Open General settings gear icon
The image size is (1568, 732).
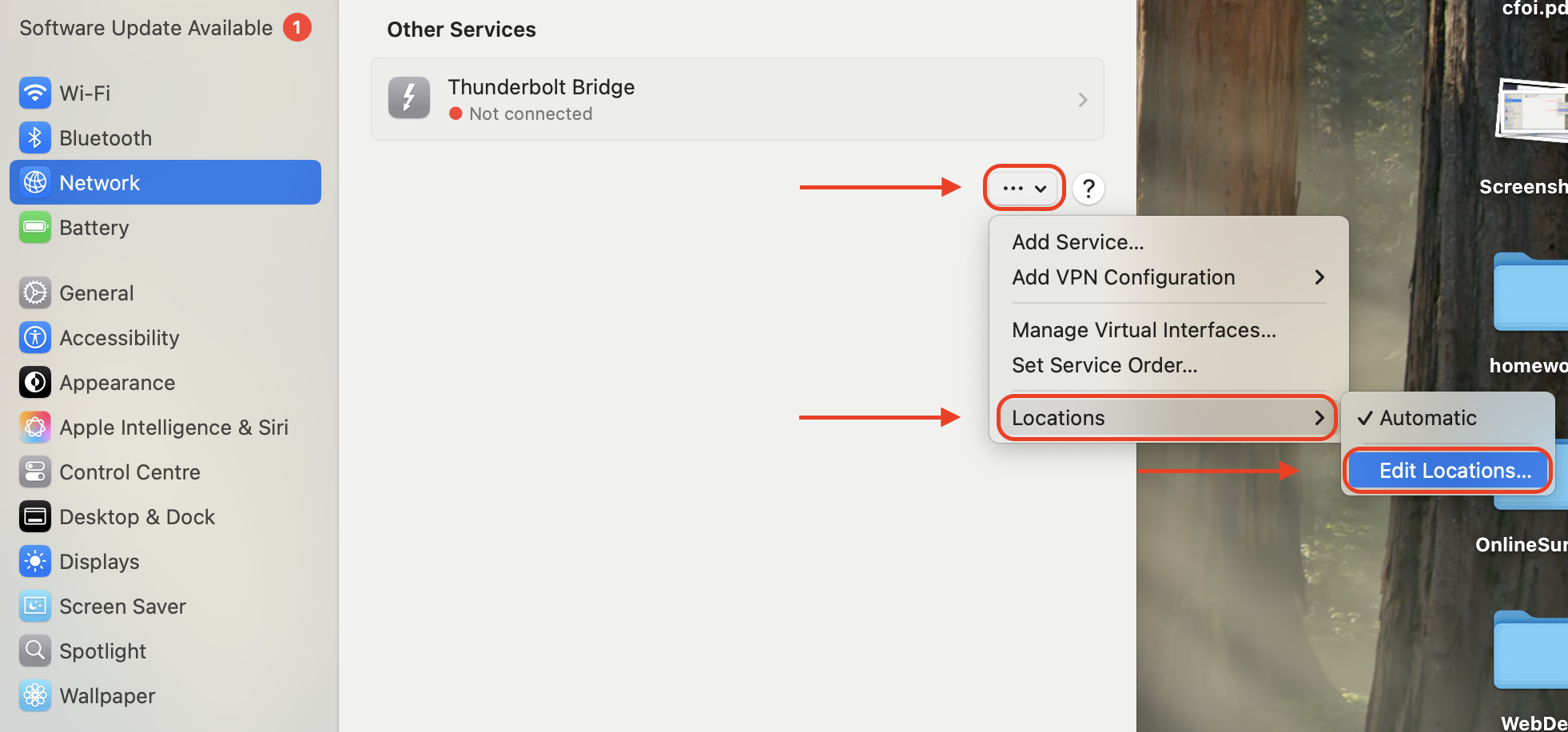(x=34, y=292)
